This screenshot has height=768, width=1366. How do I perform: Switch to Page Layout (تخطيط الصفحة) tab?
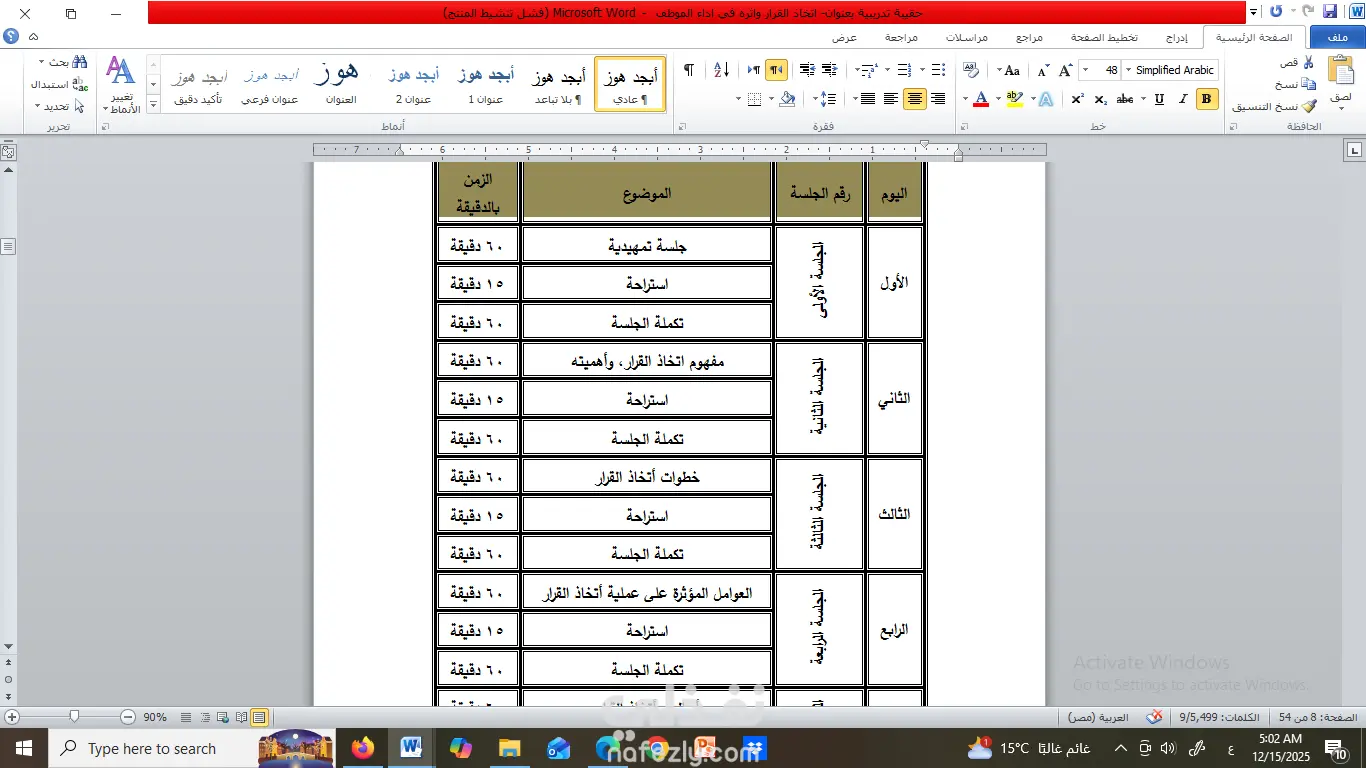tap(1104, 37)
